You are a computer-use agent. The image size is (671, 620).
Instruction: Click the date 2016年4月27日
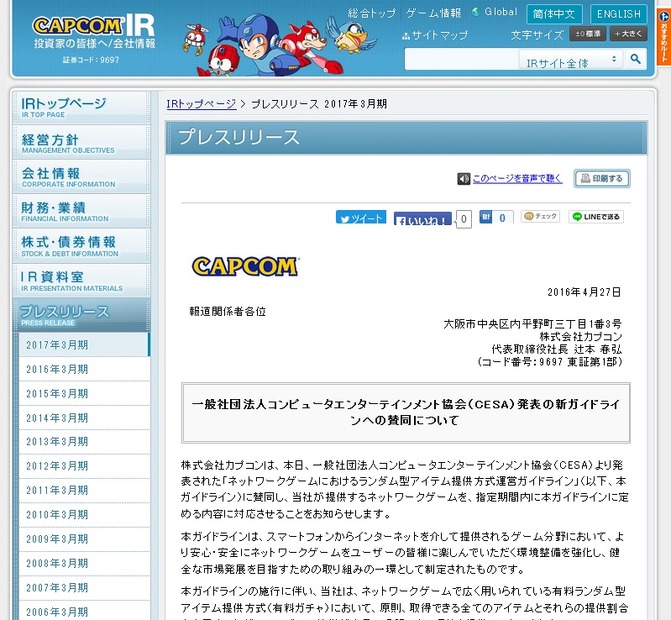click(584, 292)
